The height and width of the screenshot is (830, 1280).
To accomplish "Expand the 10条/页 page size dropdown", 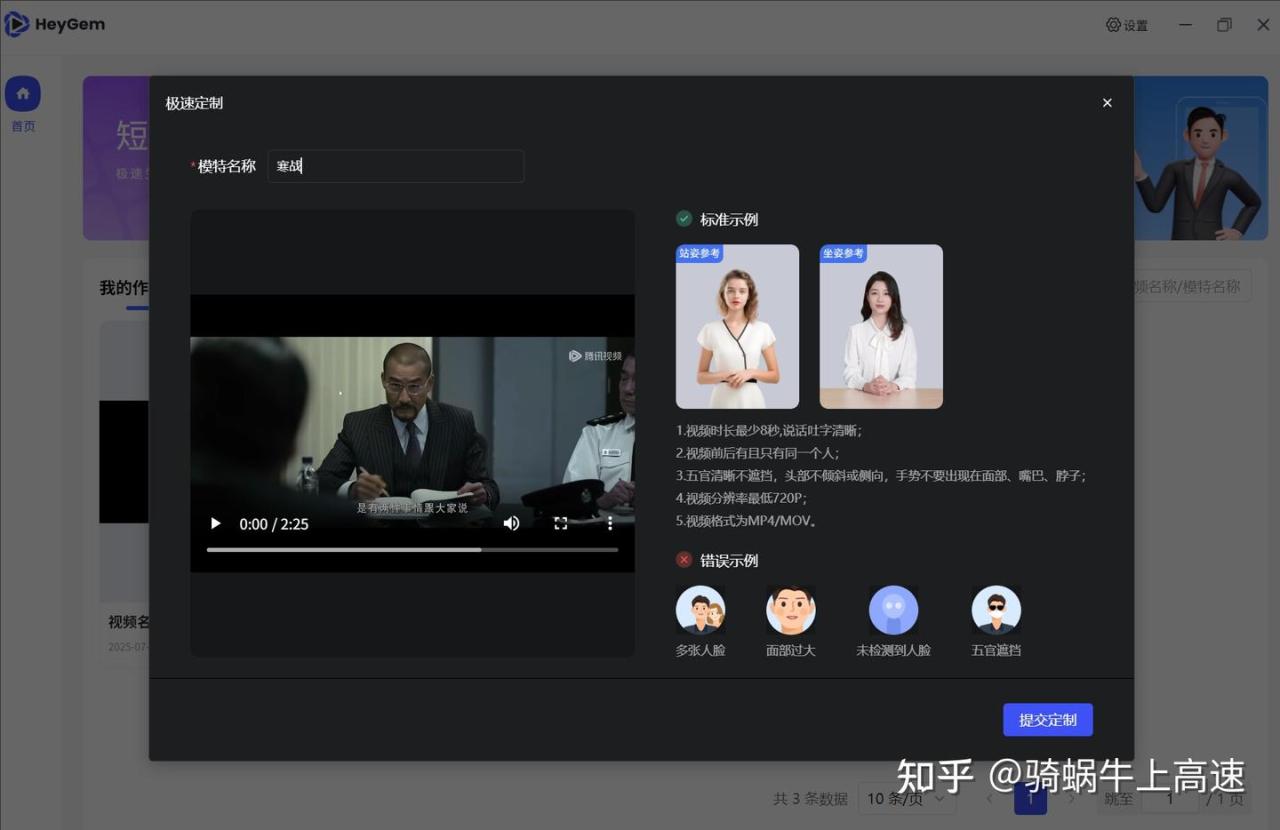I will coord(906,799).
